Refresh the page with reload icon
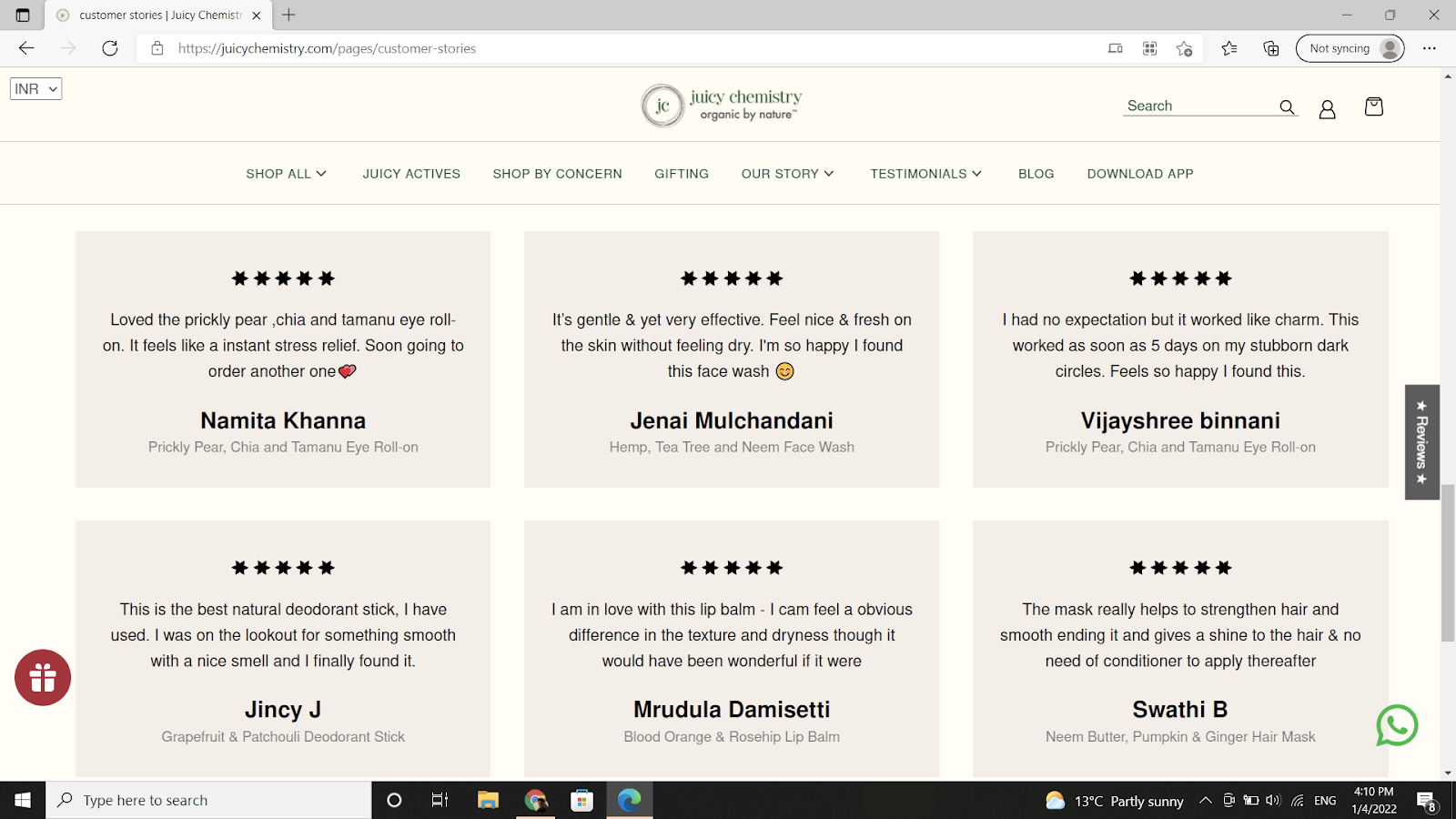The image size is (1456, 819). 110,48
